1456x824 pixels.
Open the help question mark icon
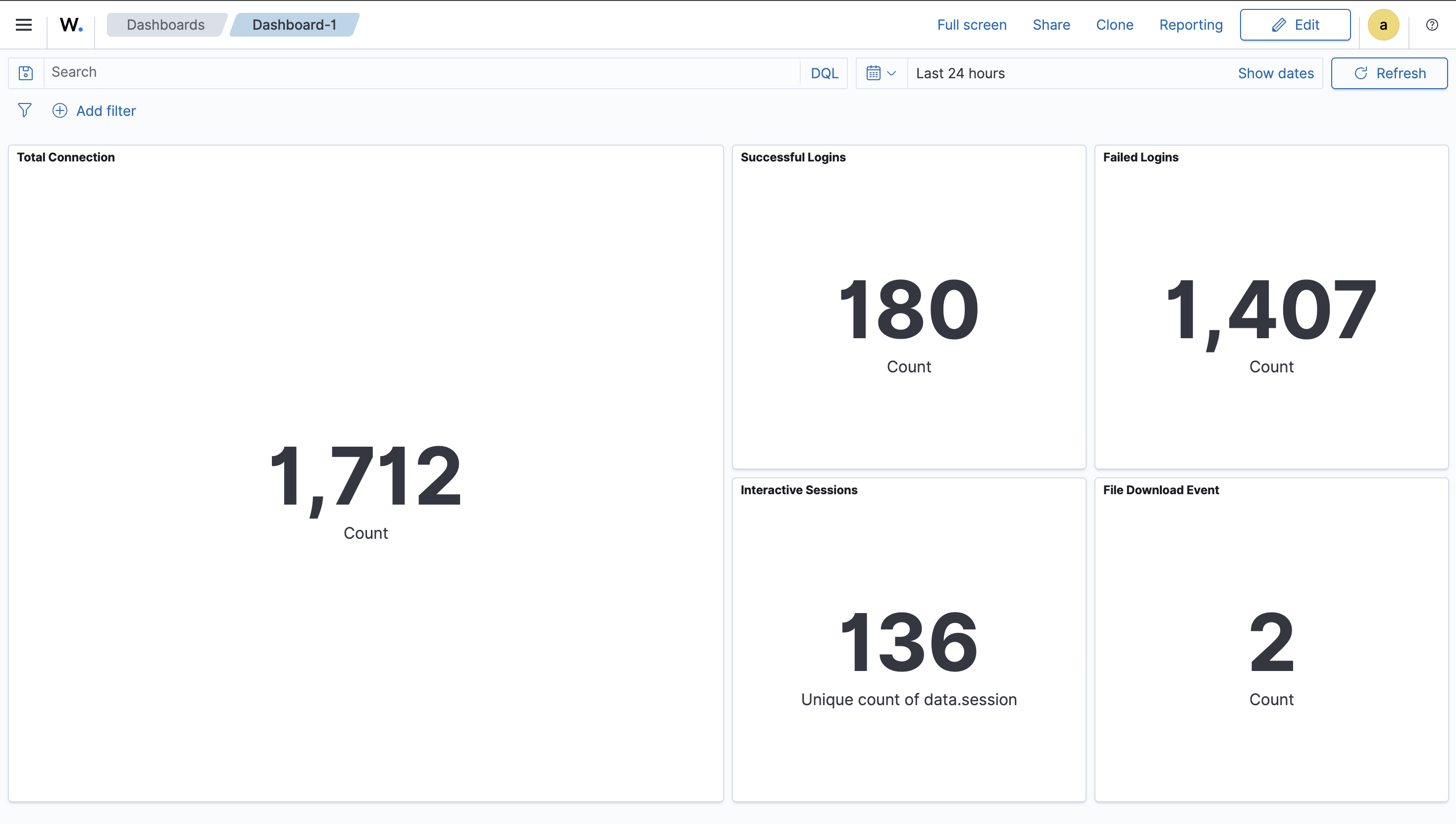tap(1432, 24)
